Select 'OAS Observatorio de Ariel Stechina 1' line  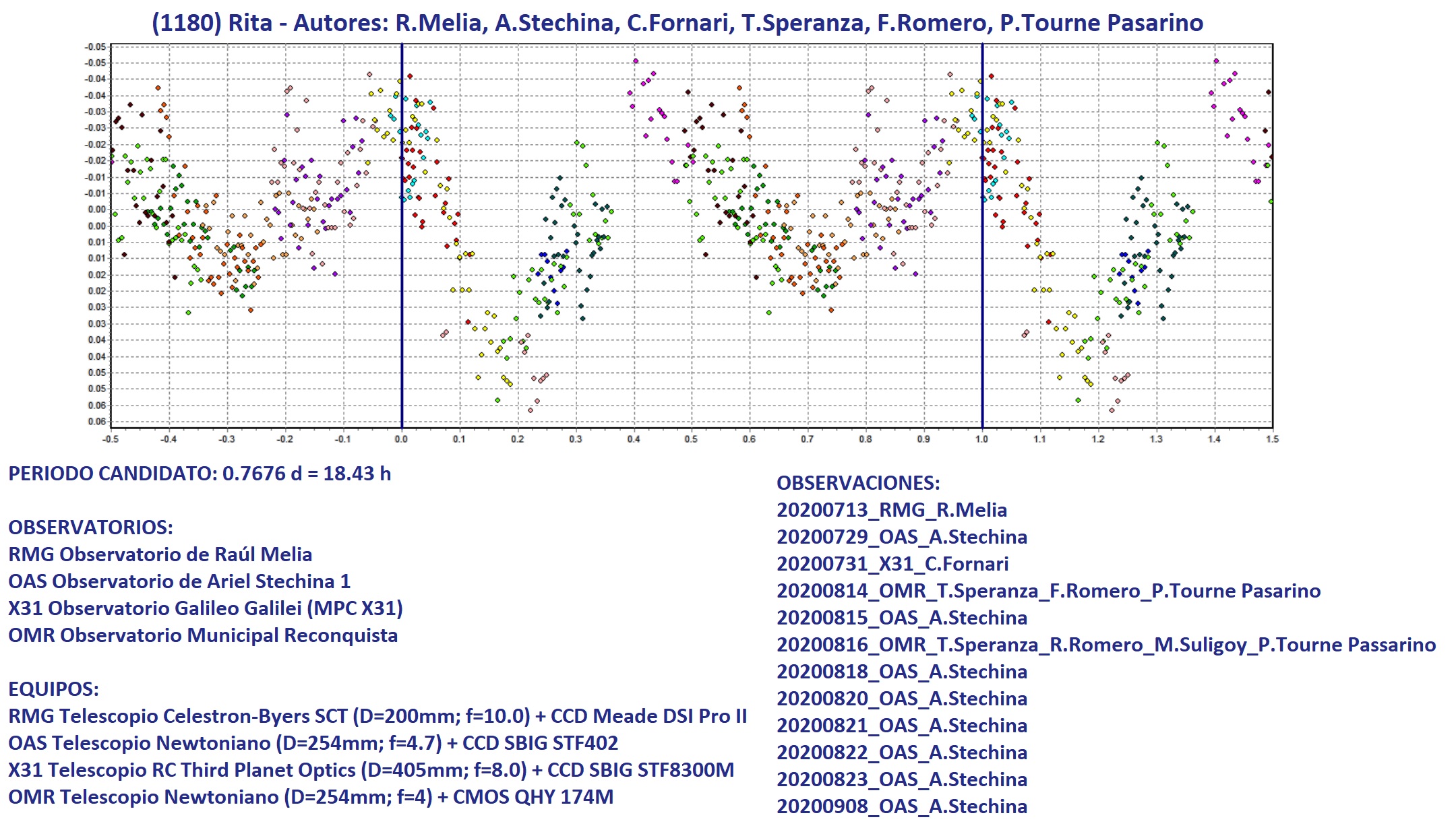[x=179, y=581]
